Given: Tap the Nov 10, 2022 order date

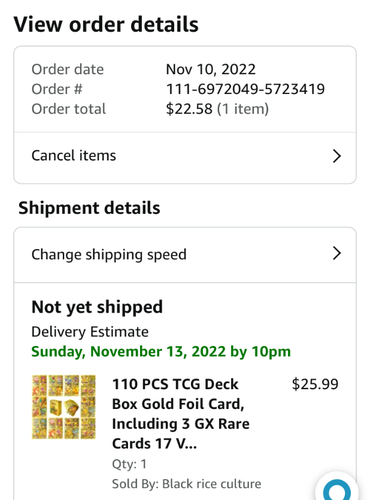Looking at the screenshot, I should [211, 69].
